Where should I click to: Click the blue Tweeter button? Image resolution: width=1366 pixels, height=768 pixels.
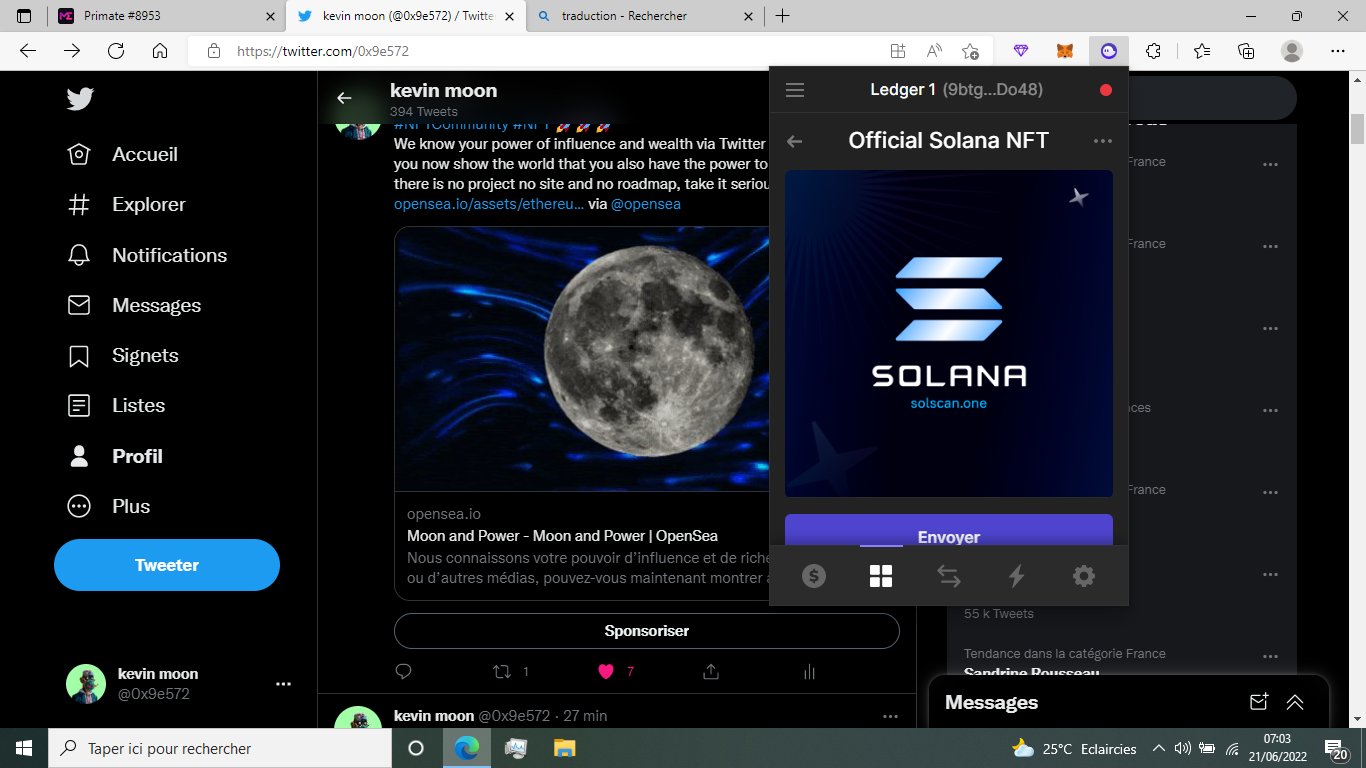[x=167, y=565]
